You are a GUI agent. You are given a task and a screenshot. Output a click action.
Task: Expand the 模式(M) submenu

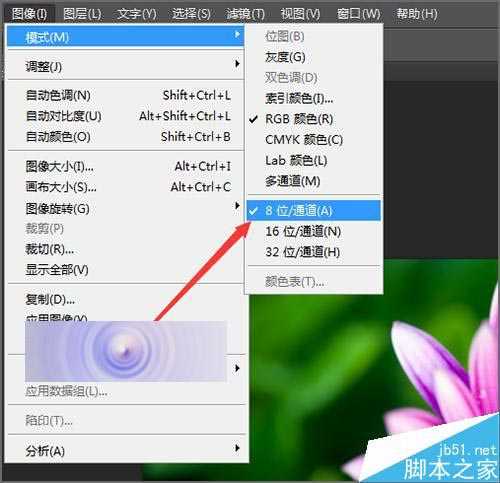pos(126,37)
